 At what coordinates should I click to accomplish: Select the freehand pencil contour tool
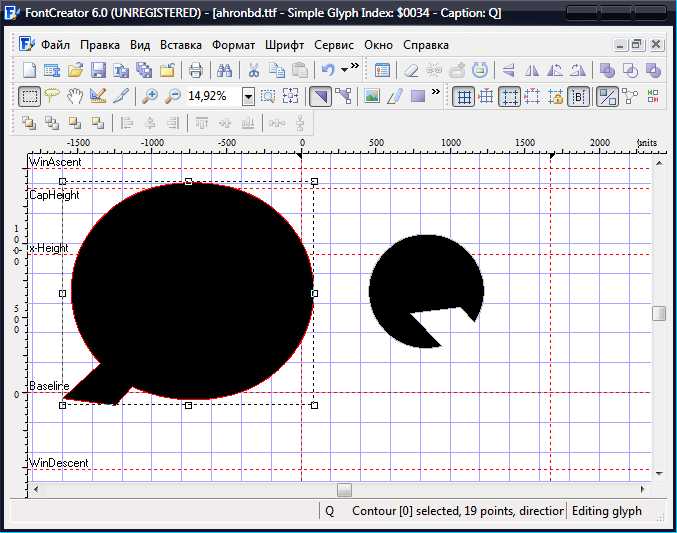tap(395, 96)
